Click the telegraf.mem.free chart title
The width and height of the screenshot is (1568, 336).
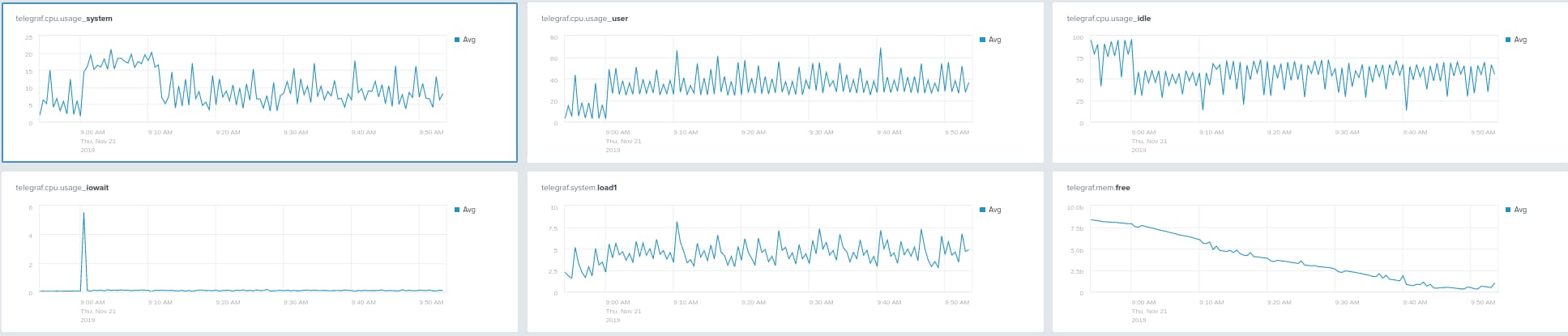pos(1098,188)
